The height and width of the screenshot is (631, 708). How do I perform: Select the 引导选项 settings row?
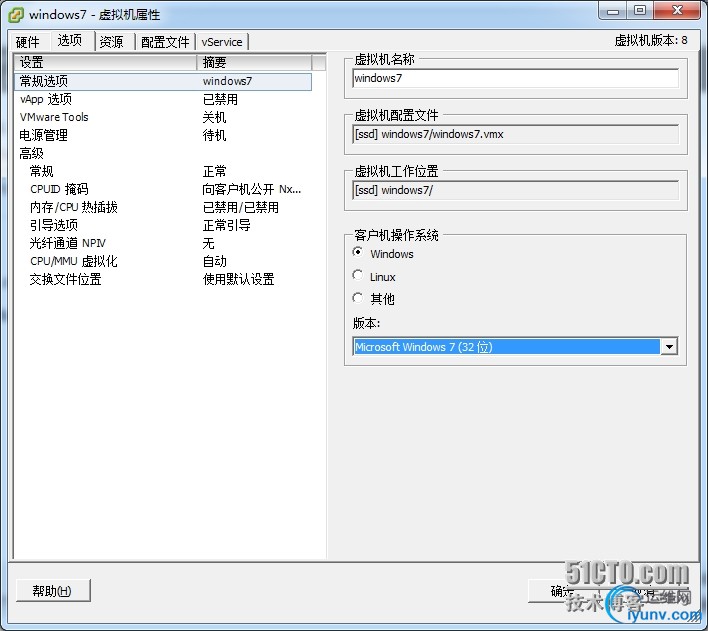163,225
